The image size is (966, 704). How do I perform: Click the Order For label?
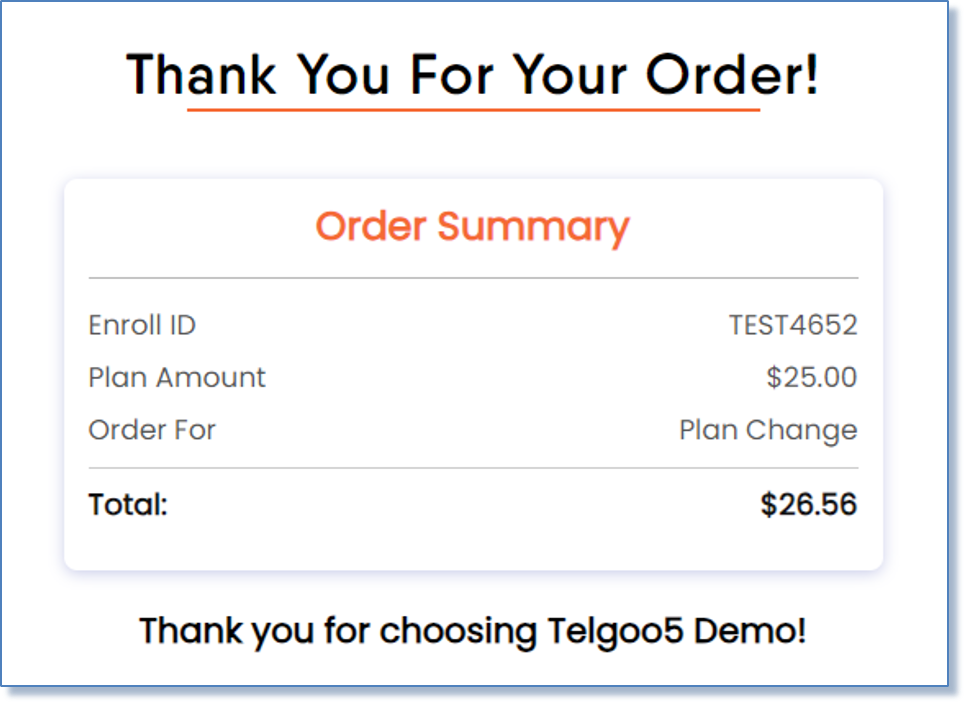coord(152,430)
